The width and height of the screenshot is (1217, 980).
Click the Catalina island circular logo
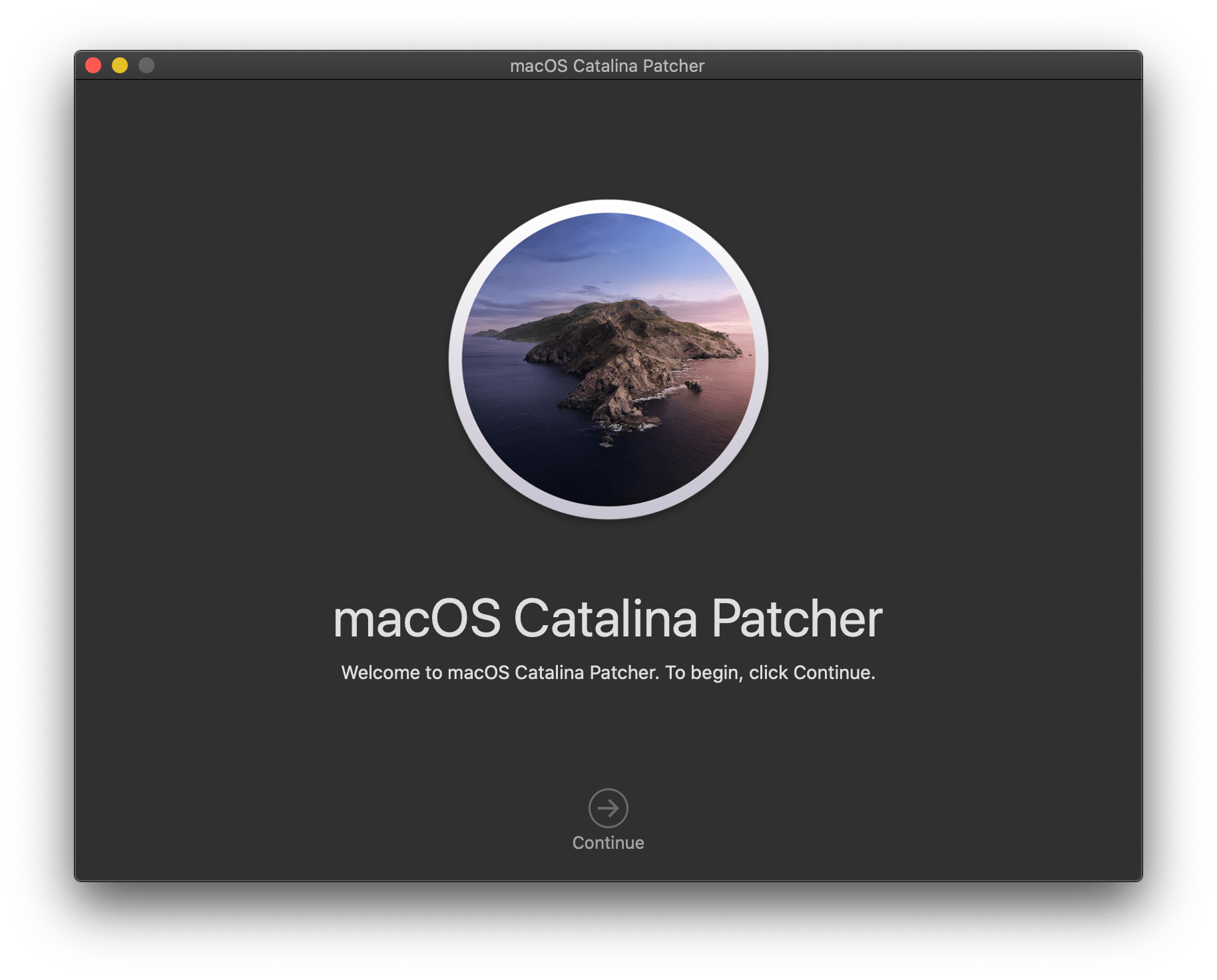[608, 359]
